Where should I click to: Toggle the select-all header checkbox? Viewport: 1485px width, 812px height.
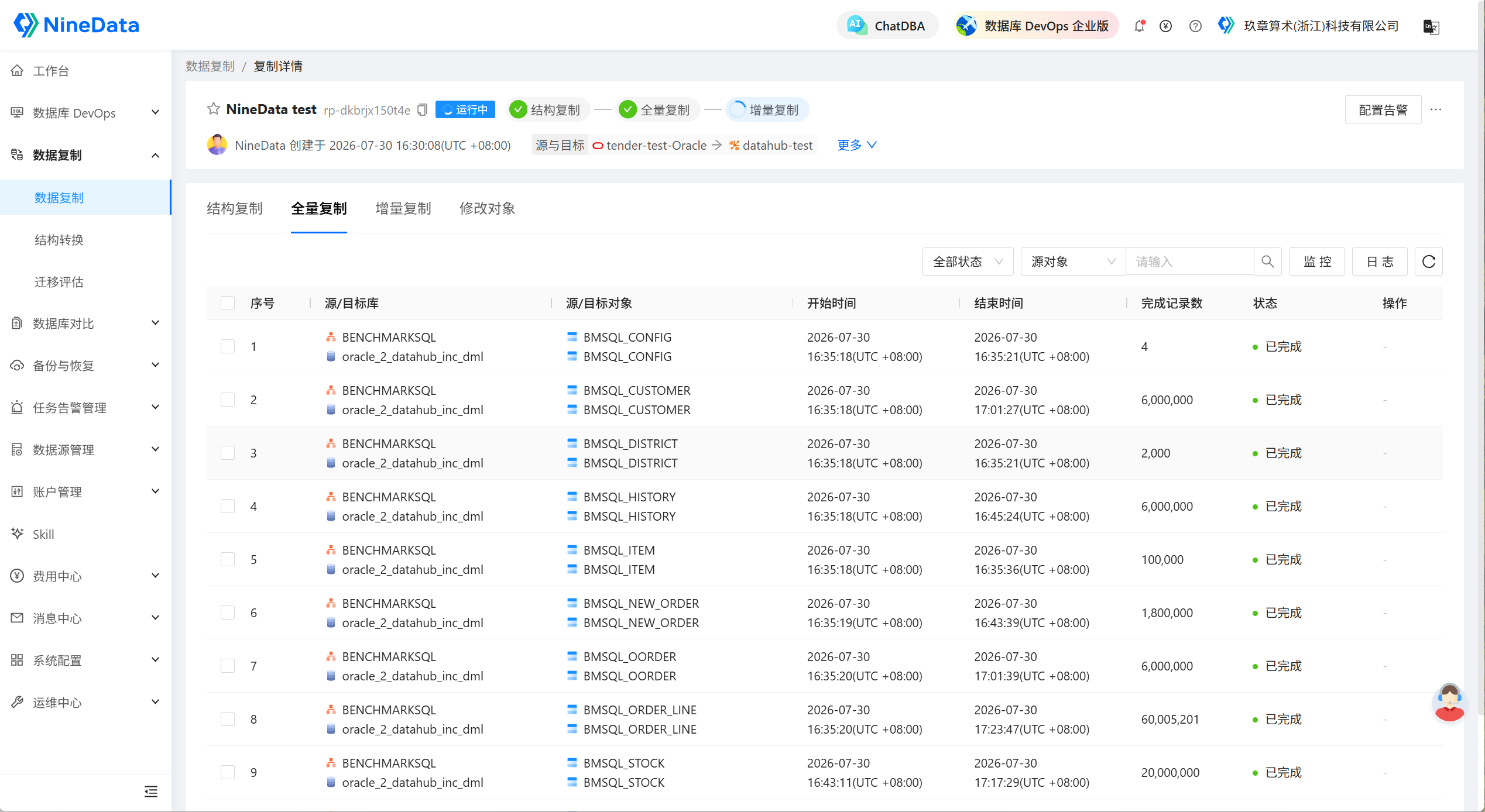click(228, 303)
